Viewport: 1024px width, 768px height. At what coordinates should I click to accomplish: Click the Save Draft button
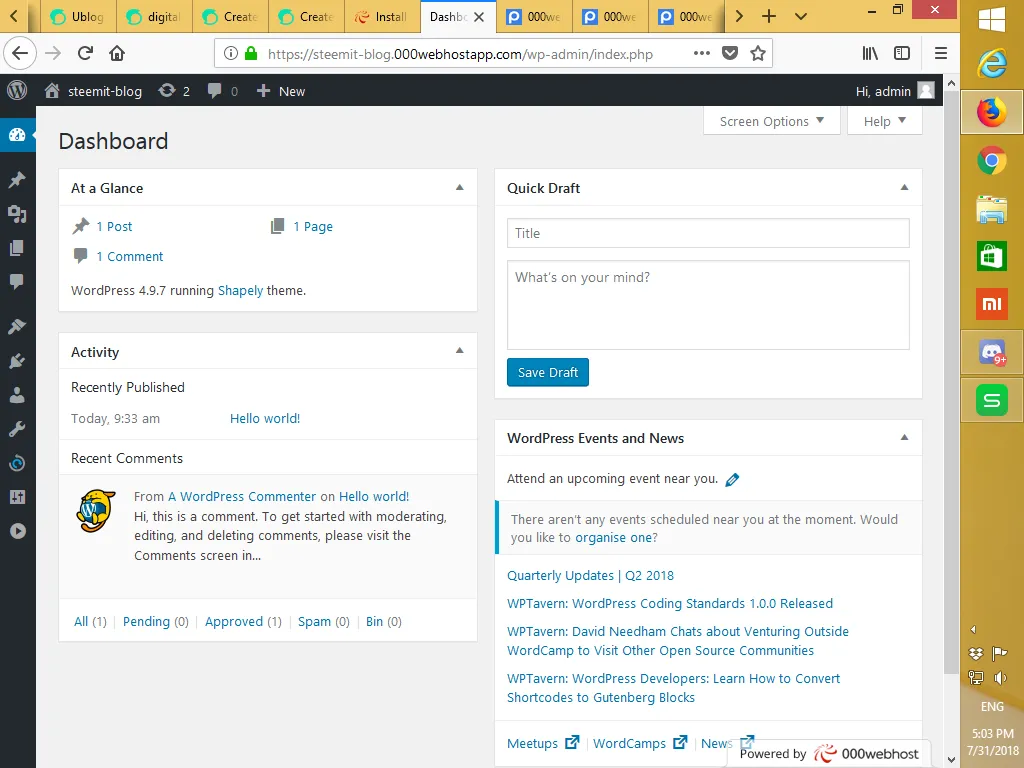coord(548,372)
